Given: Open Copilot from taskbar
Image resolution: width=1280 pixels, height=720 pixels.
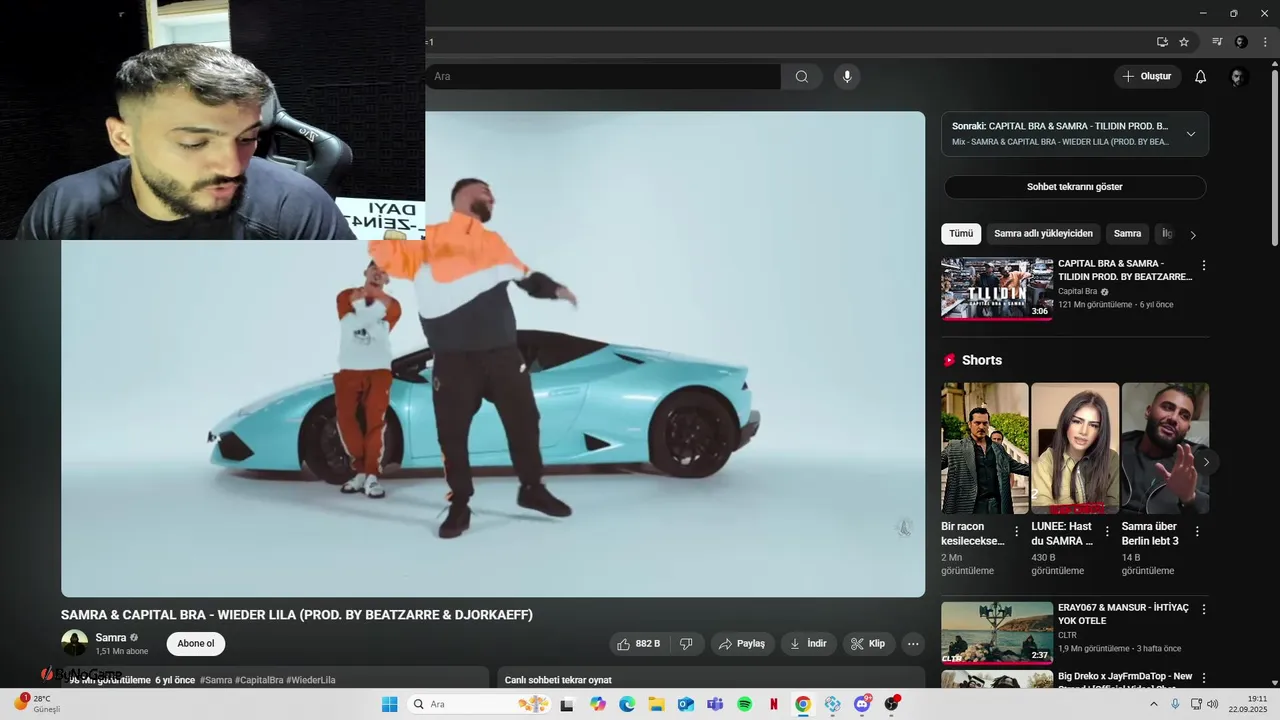Looking at the screenshot, I should [598, 704].
